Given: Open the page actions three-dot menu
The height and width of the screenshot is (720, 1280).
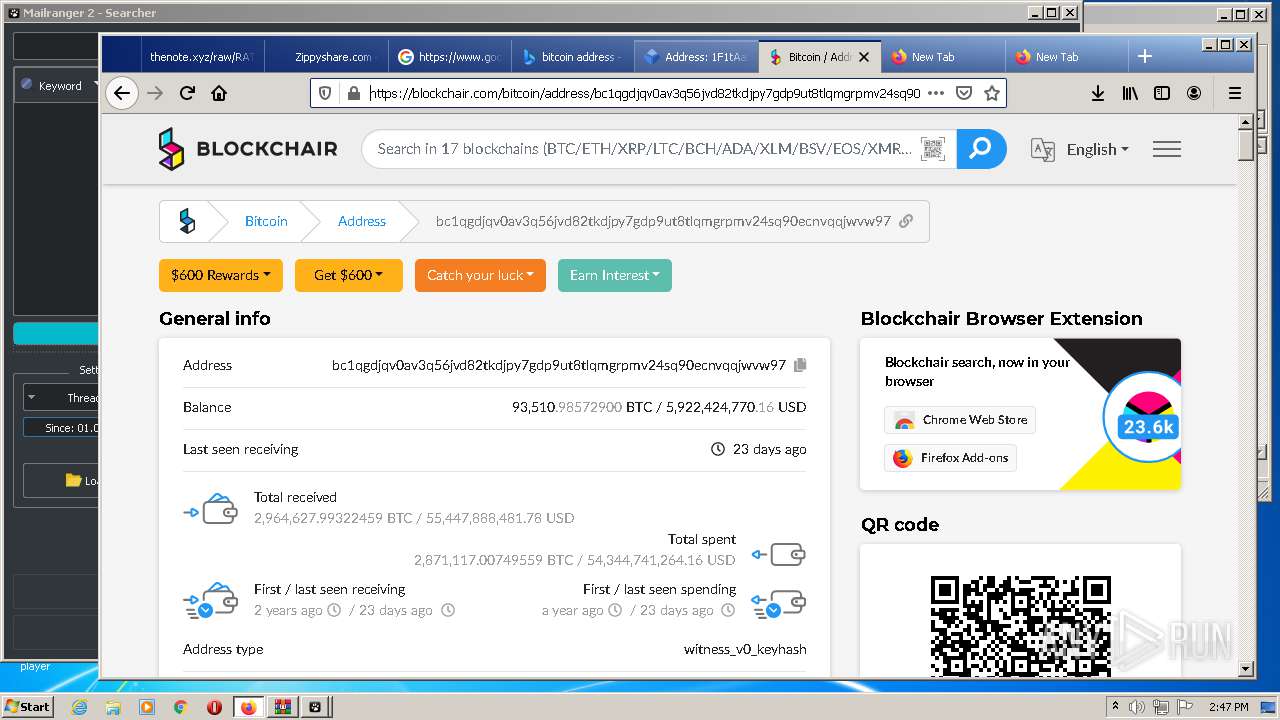Looking at the screenshot, I should (936, 93).
